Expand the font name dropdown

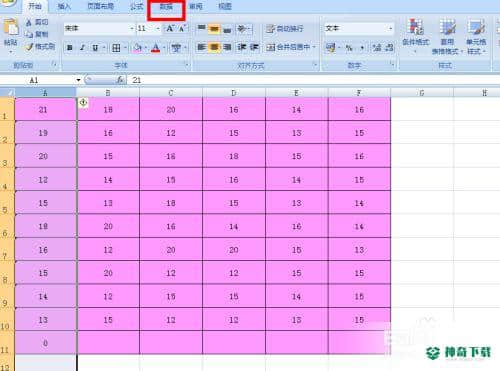(132, 29)
